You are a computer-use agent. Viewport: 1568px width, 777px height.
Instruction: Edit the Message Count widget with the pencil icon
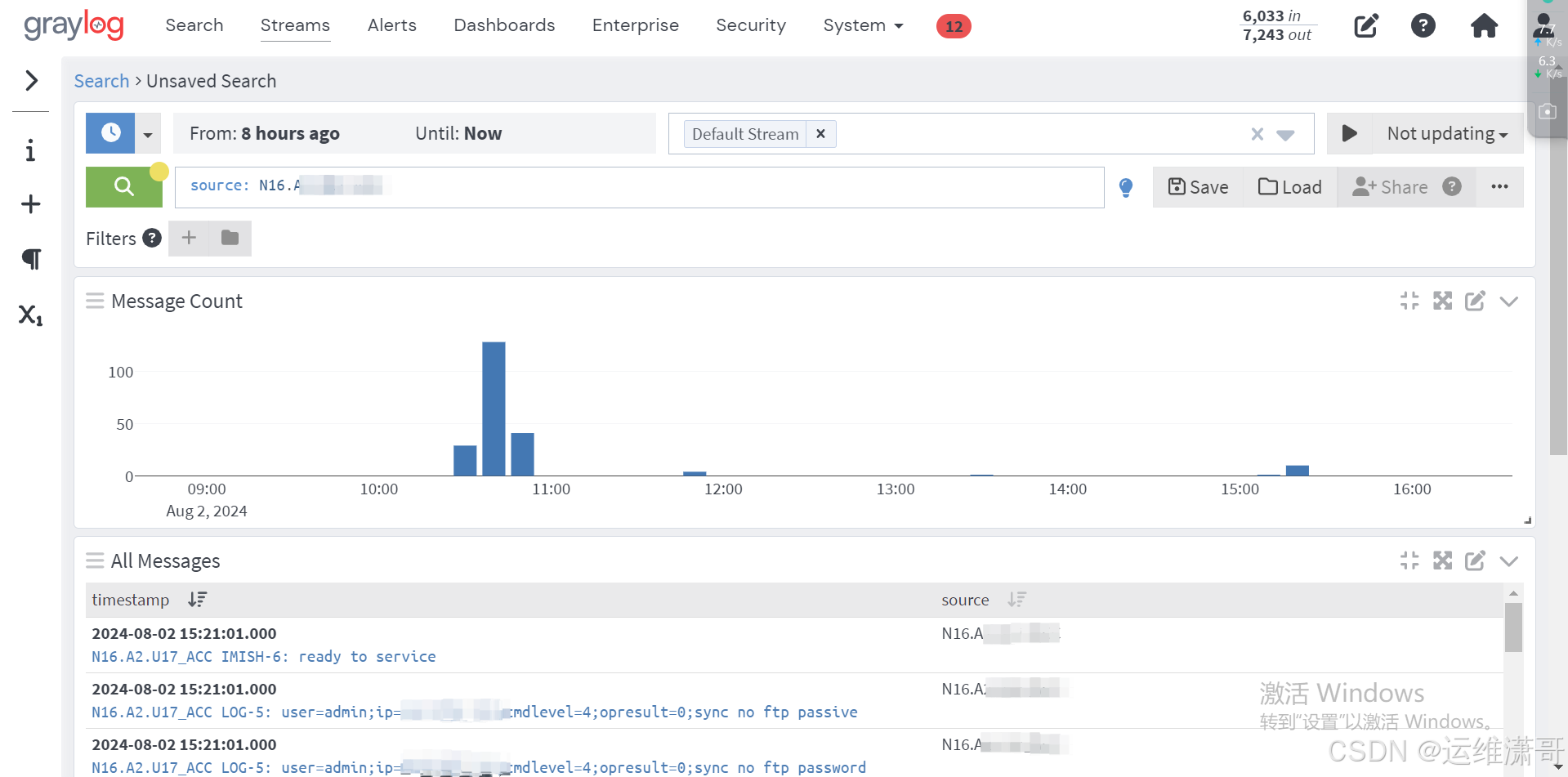tap(1474, 301)
